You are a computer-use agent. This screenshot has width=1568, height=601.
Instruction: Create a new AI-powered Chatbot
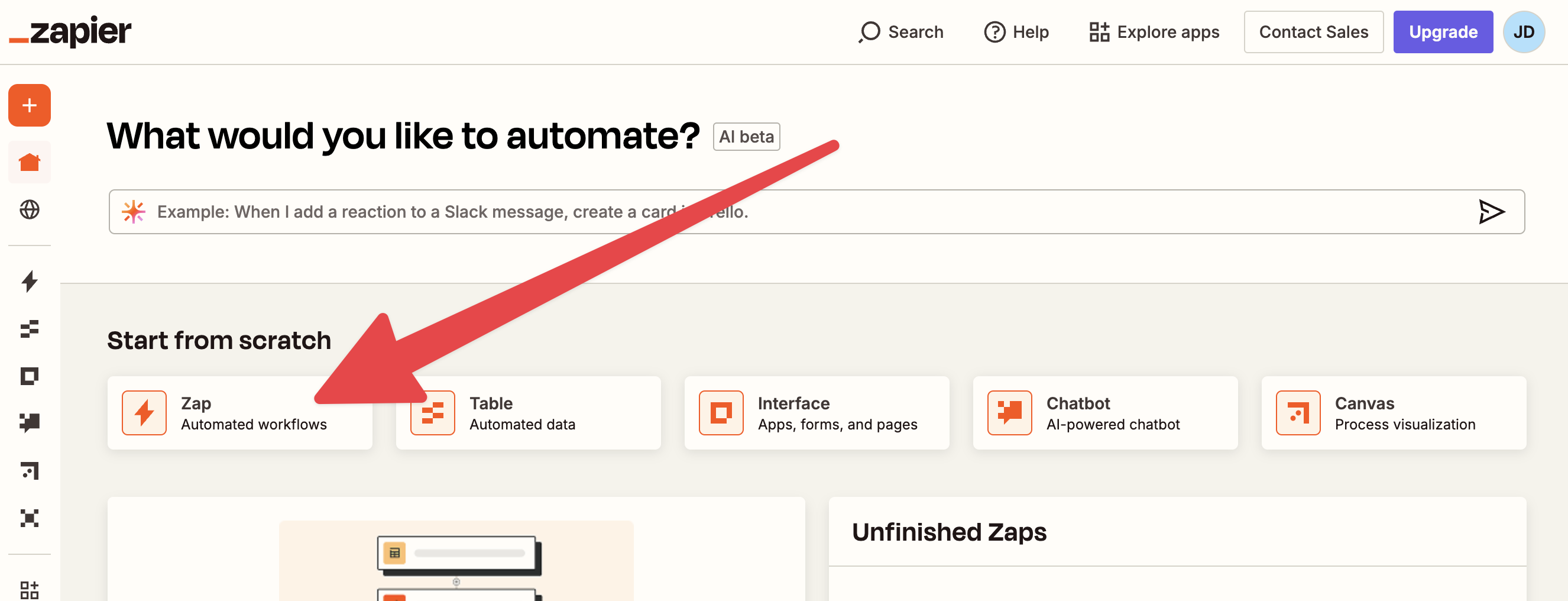pos(1106,413)
